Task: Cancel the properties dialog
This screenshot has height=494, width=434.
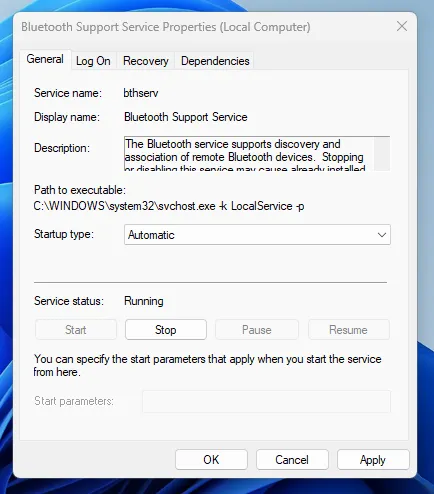Action: 292,460
